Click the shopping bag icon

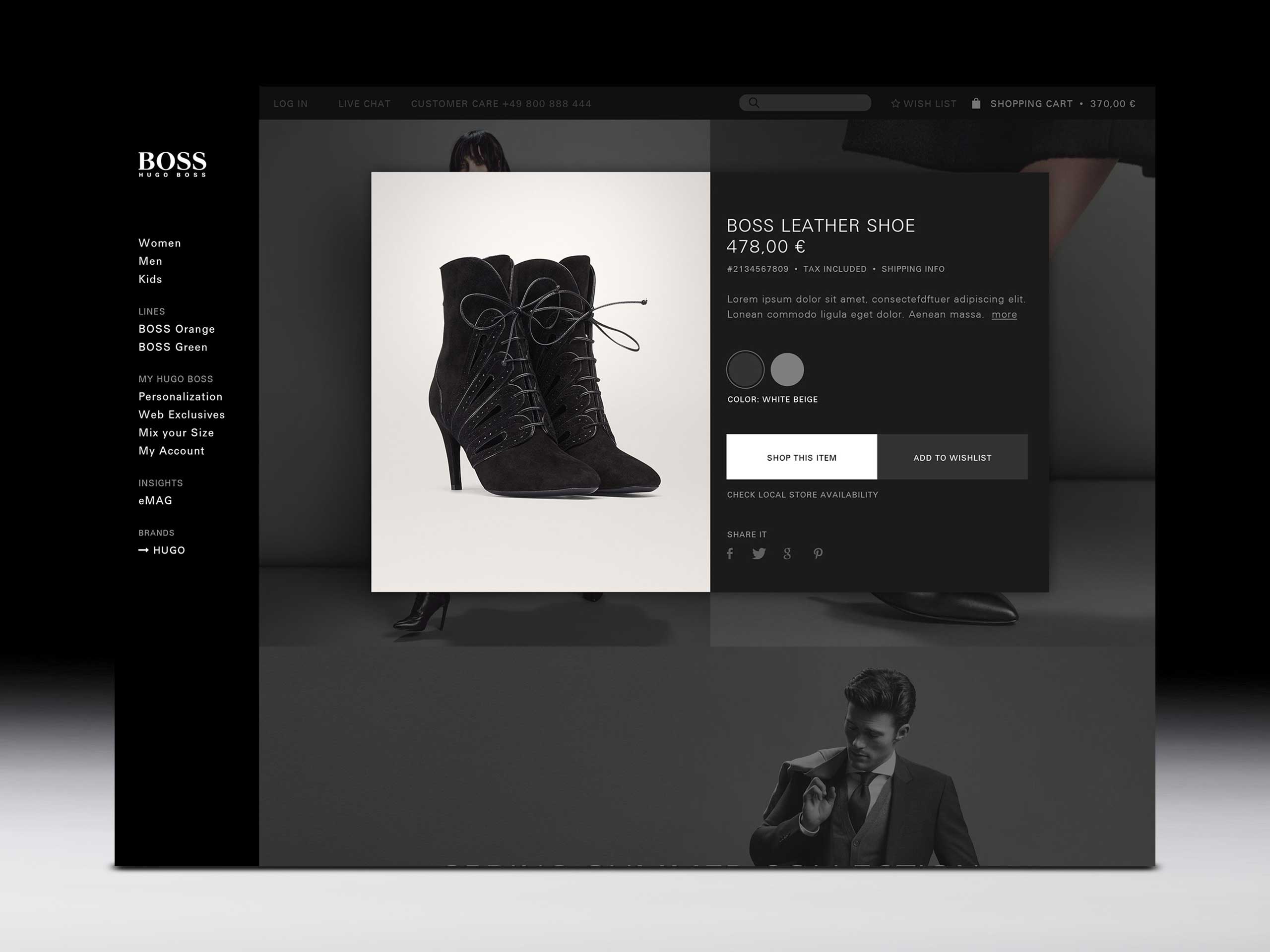(x=976, y=103)
